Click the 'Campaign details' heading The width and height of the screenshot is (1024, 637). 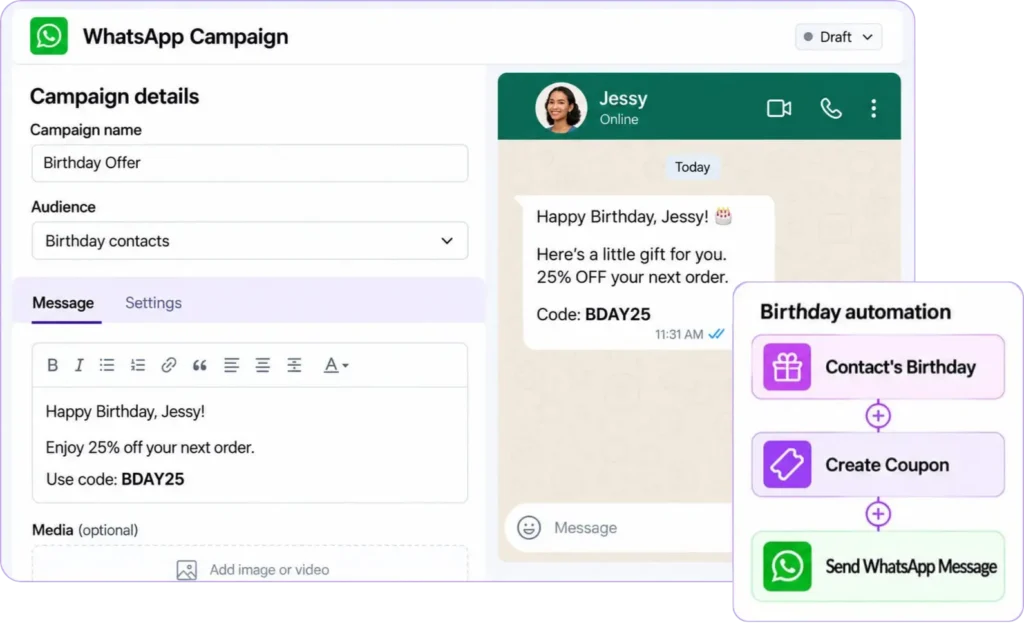coord(114,96)
